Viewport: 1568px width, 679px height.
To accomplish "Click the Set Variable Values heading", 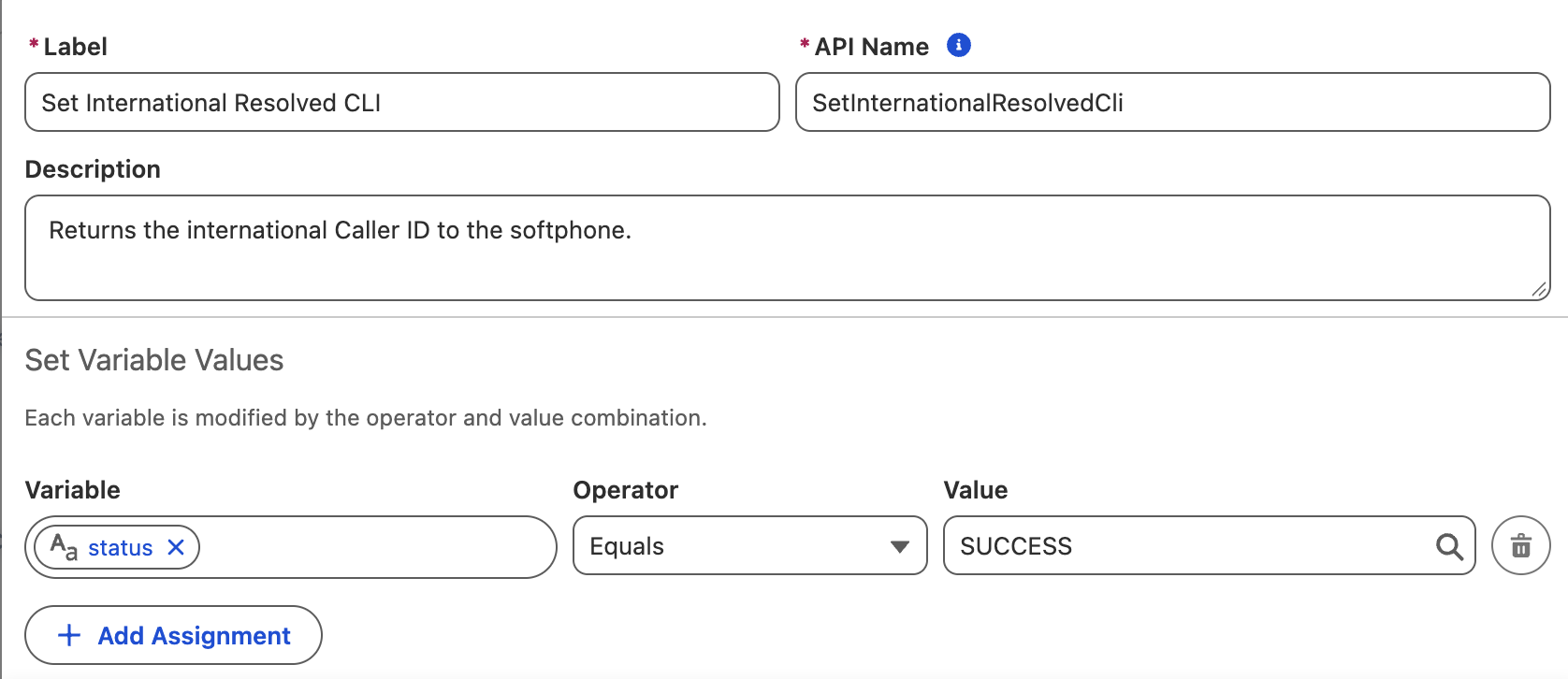I will pos(154,360).
